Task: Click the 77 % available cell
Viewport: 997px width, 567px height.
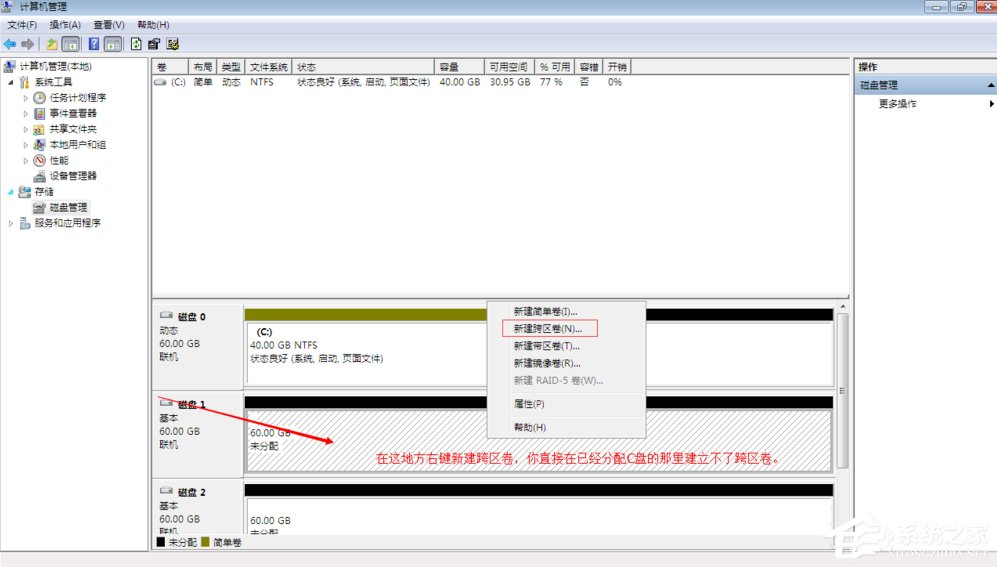Action: [x=551, y=82]
